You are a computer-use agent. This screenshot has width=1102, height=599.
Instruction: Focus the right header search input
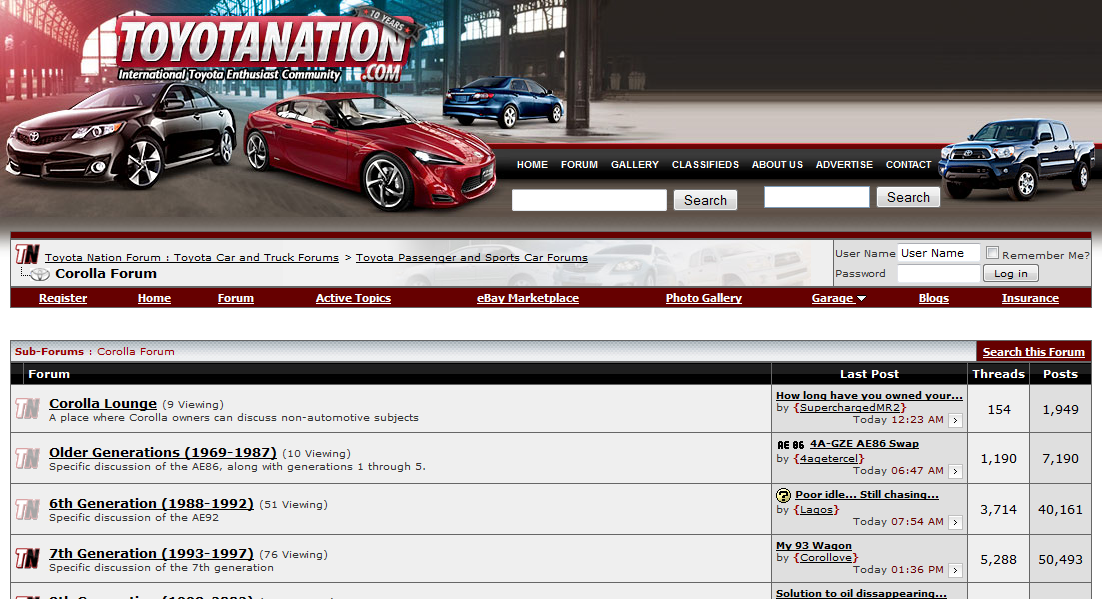(817, 198)
